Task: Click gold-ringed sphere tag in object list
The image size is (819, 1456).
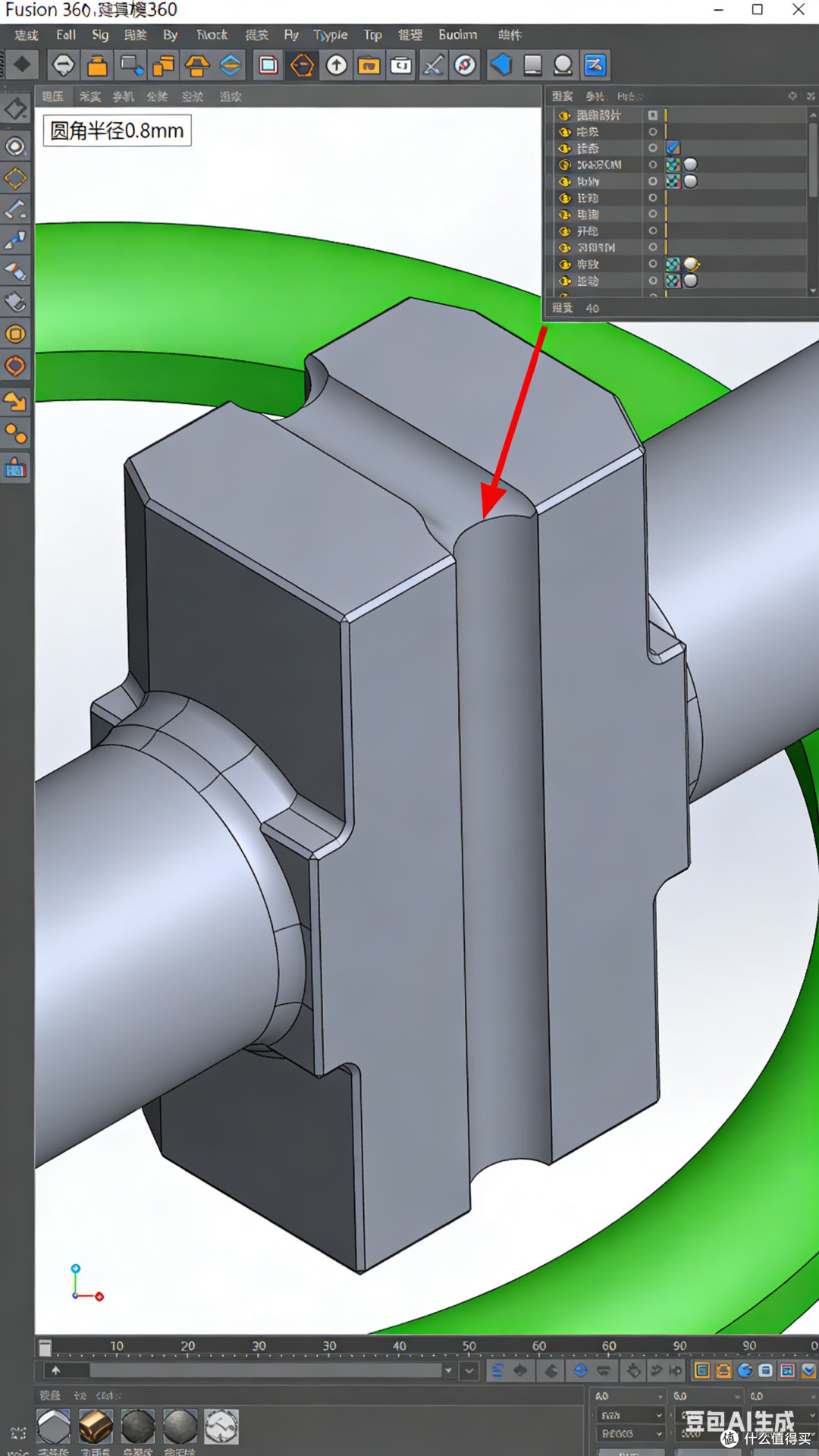Action: coord(692,265)
